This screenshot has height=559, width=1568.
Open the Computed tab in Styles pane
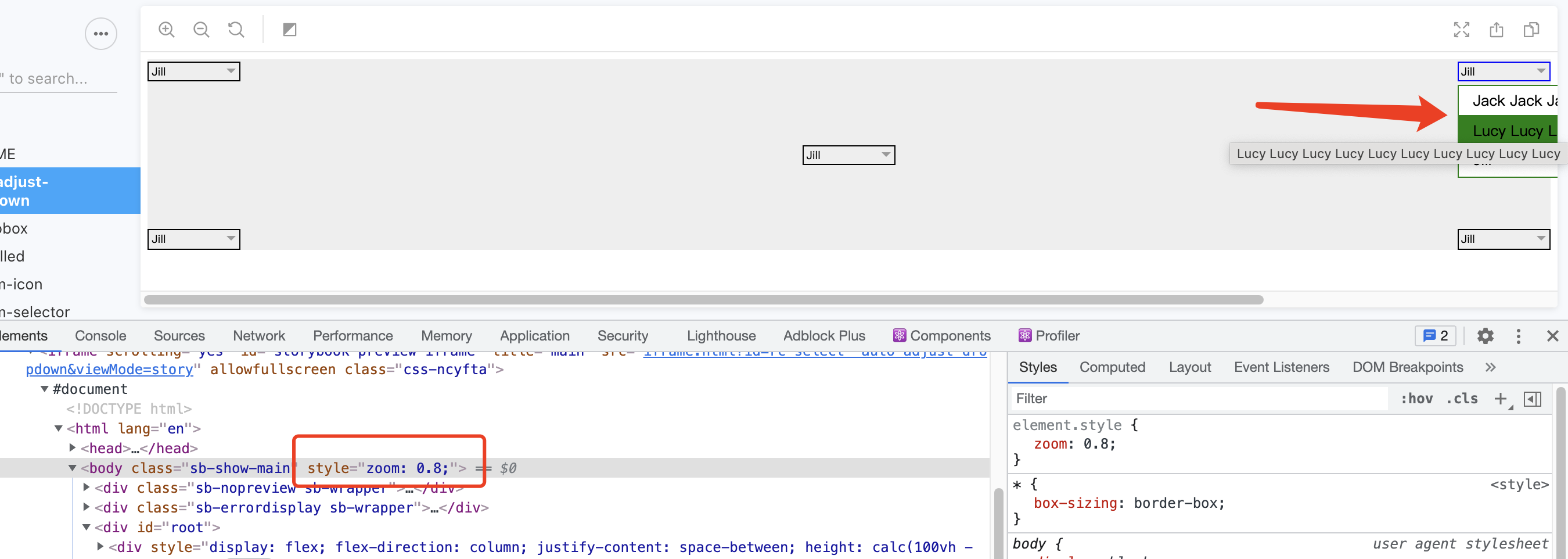pos(1112,367)
